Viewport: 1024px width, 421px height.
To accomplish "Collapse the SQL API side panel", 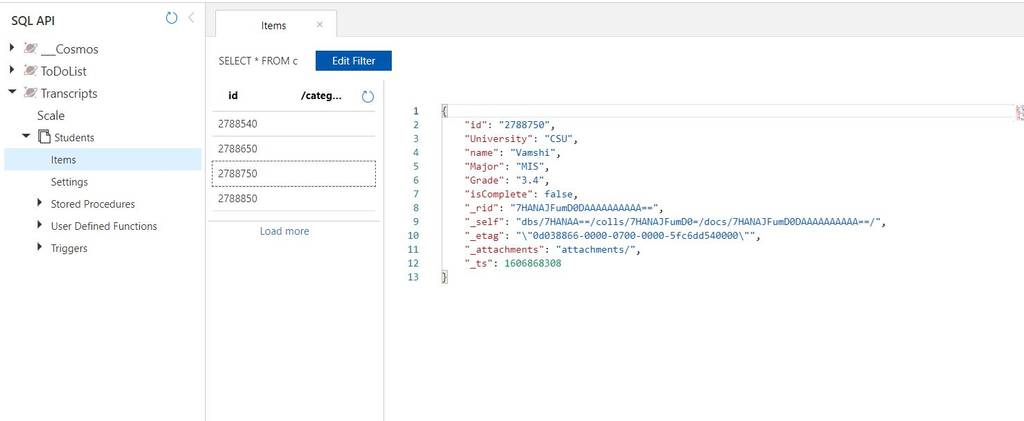I will [191, 18].
